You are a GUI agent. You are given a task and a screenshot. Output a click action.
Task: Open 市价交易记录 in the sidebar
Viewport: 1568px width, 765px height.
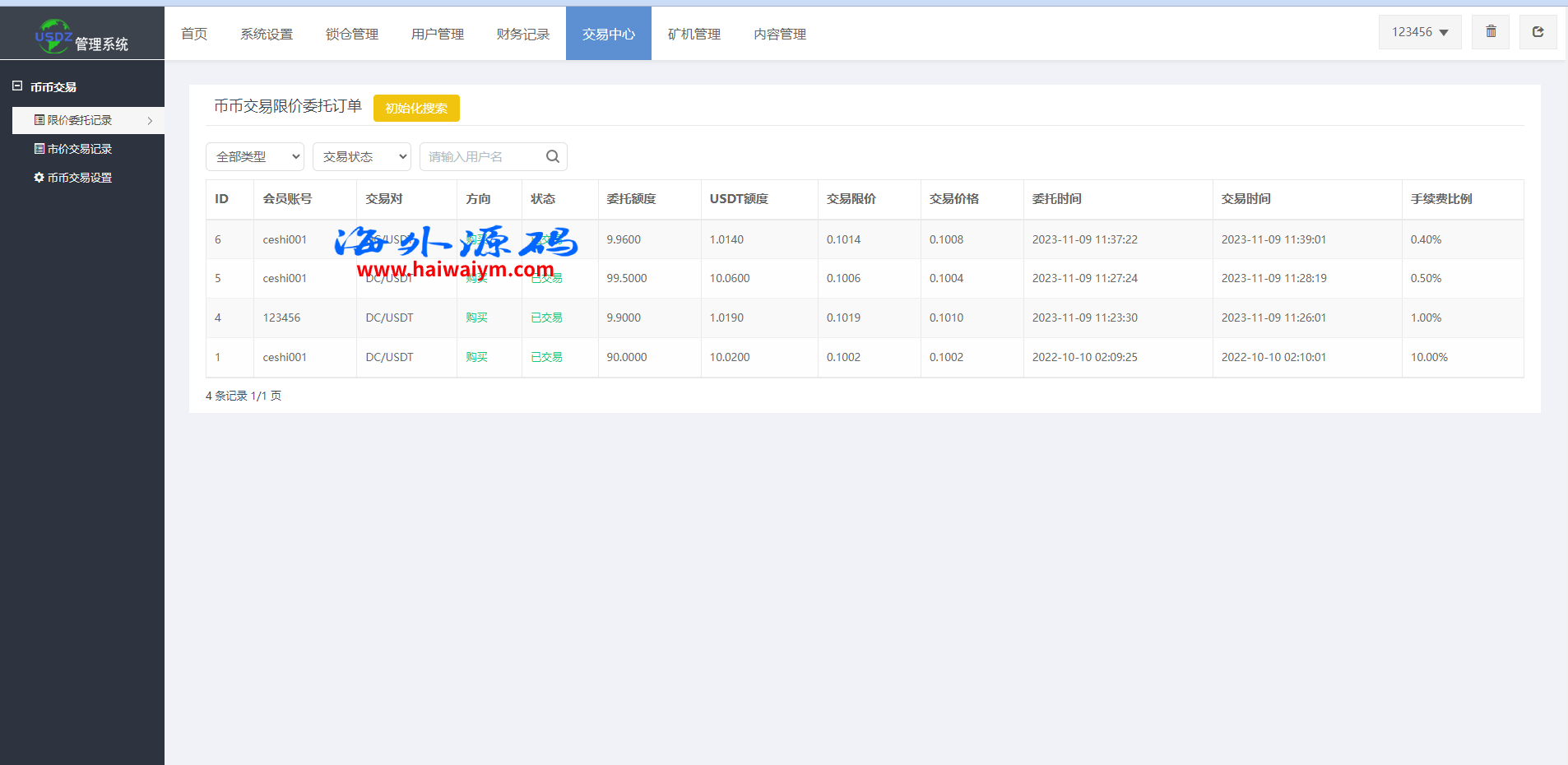79,149
